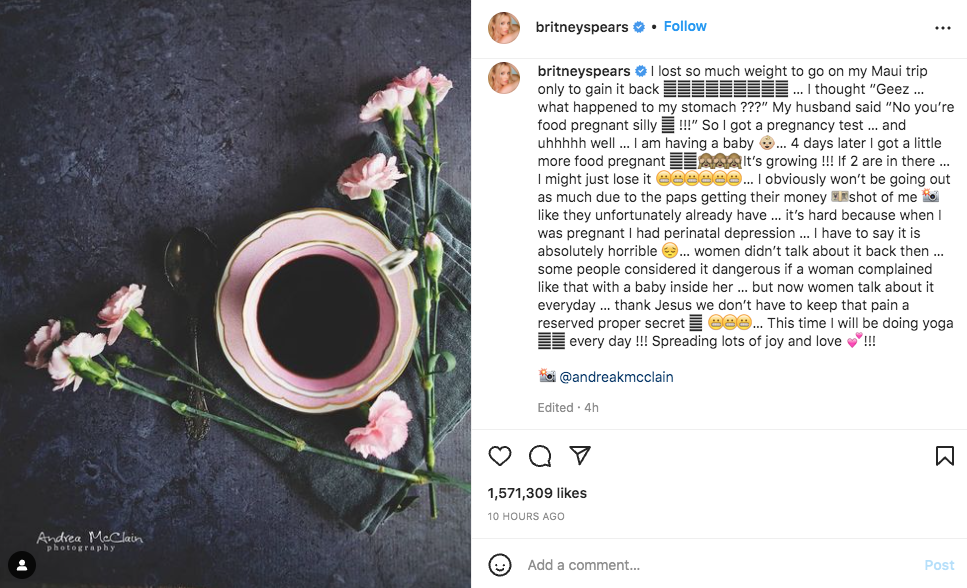Open the three-dot more options menu
The image size is (967, 588).
(942, 28)
